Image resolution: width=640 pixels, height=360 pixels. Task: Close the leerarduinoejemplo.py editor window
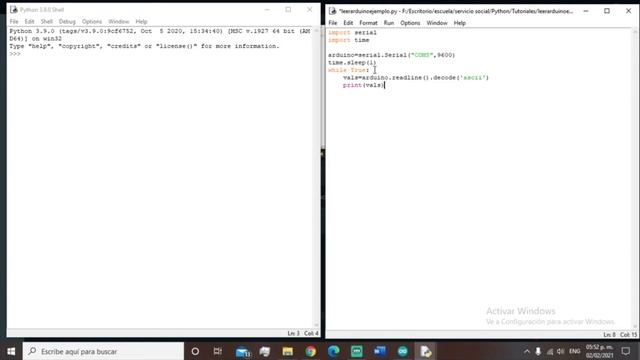(629, 11)
